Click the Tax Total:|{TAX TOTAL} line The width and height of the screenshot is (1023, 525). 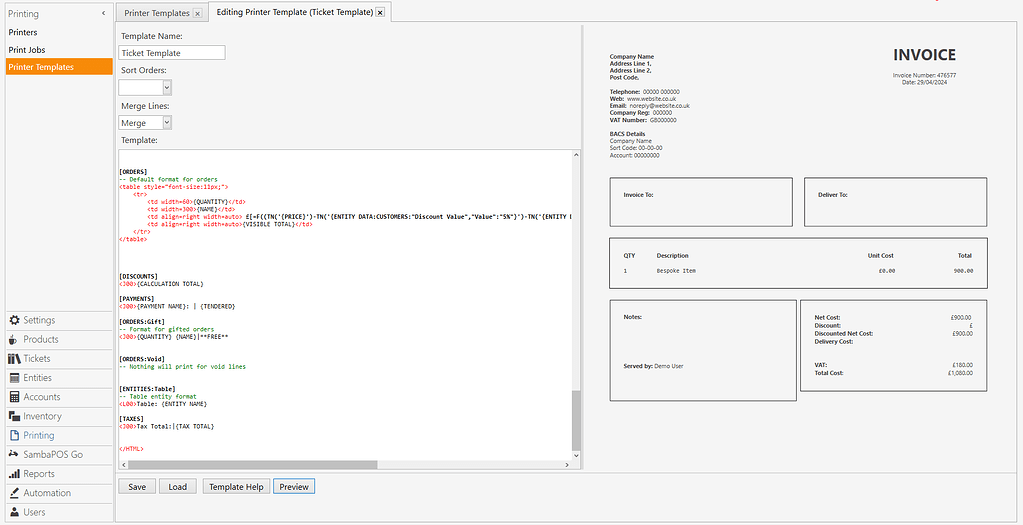167,426
